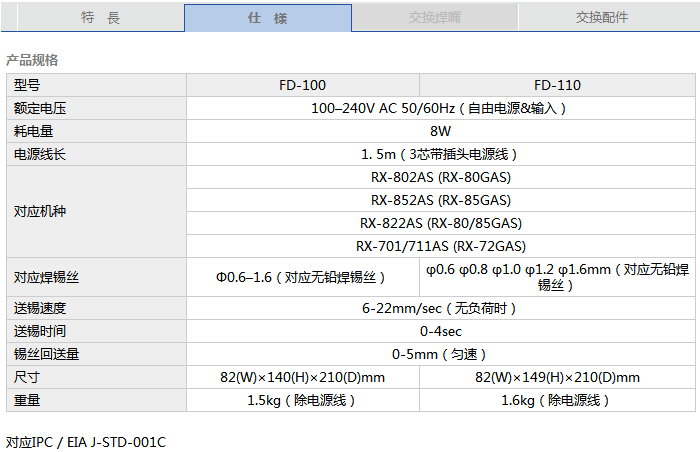700x452 pixels.
Task: Click the 对应焊锡丝 row label
Action: pos(96,277)
